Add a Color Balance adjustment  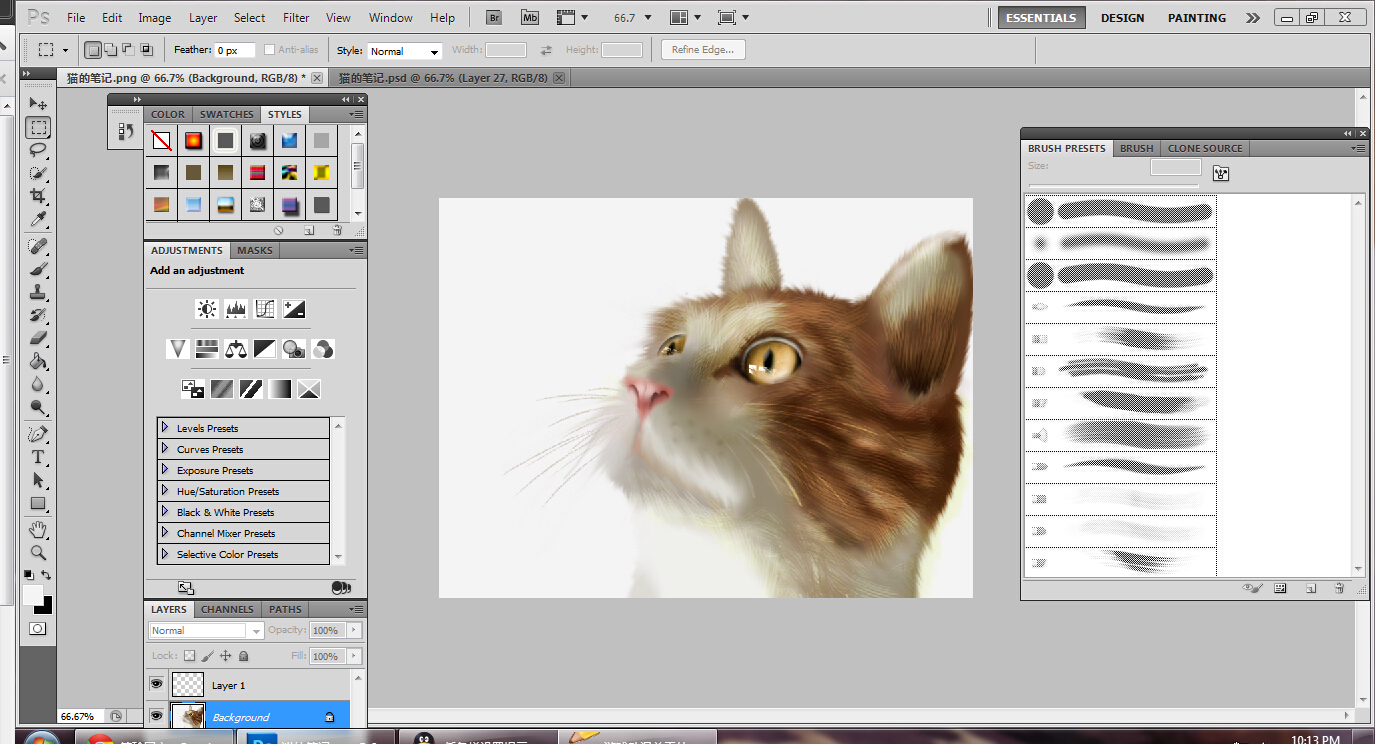pyautogui.click(x=236, y=348)
